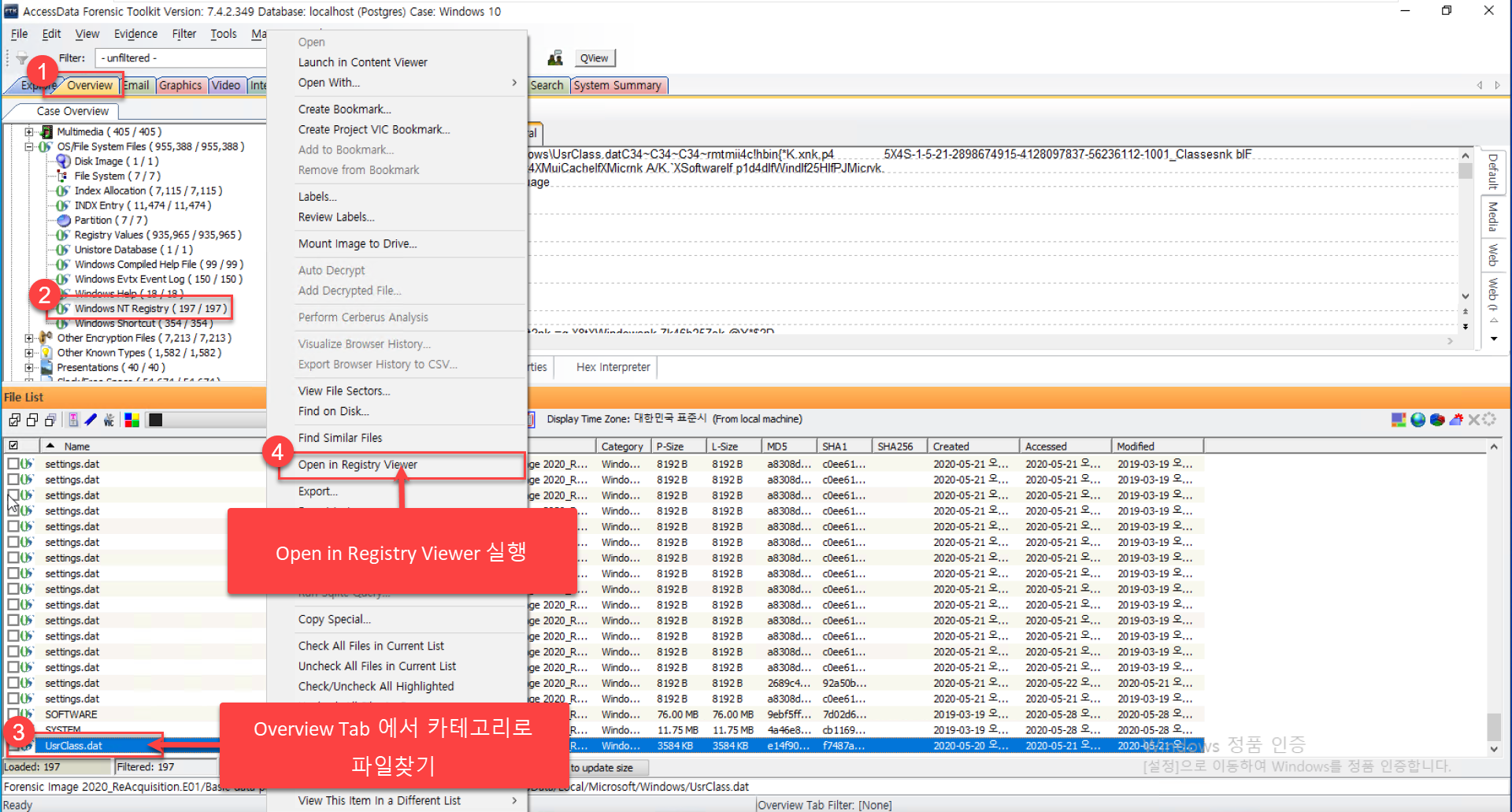Click the Other Encryption Files keys icon

pos(46,338)
